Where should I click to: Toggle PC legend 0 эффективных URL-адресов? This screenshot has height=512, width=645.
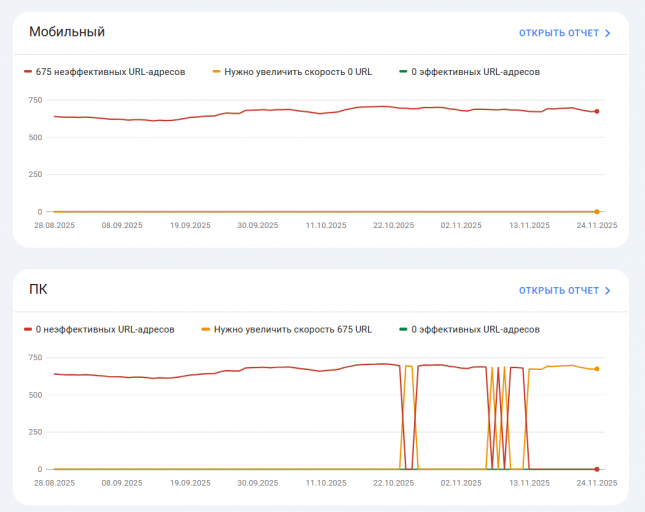point(469,329)
